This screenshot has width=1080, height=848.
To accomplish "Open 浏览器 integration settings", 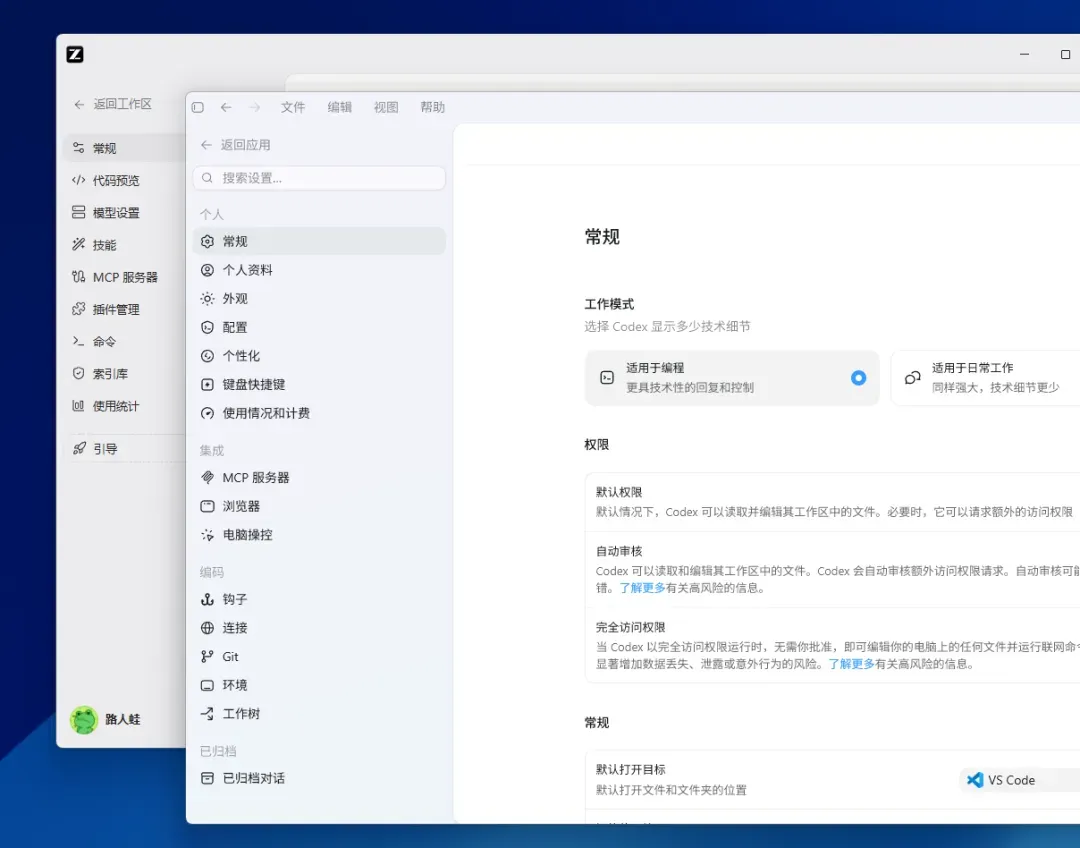I will (319, 506).
